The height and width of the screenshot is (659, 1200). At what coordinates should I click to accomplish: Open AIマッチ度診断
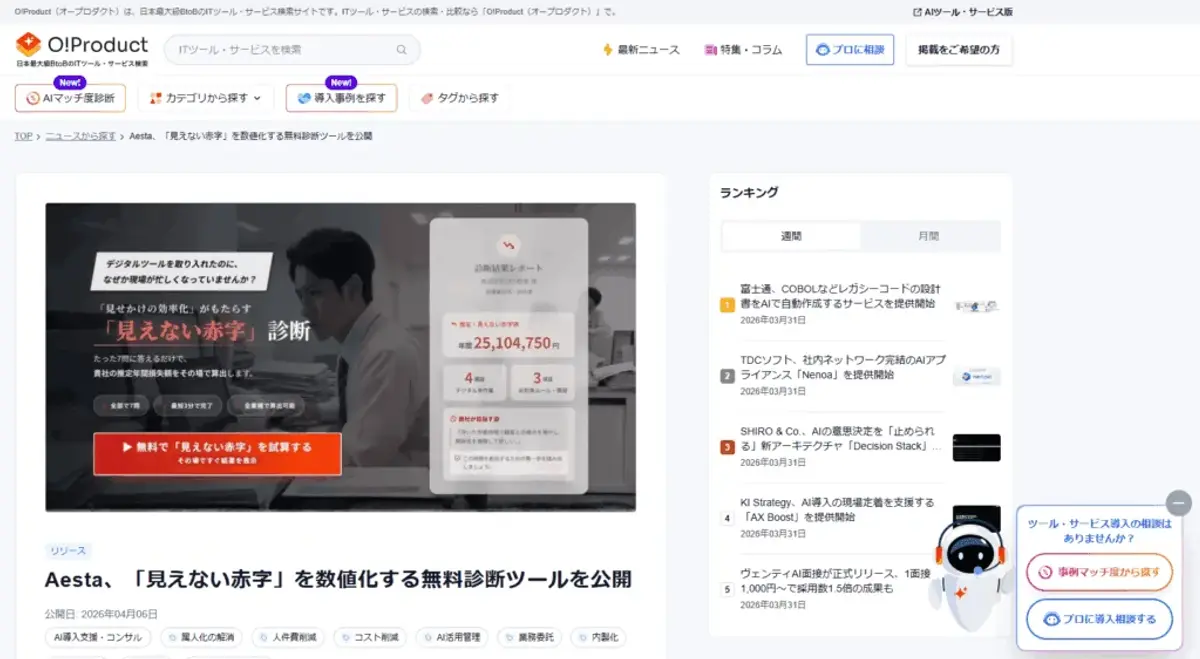click(x=70, y=98)
